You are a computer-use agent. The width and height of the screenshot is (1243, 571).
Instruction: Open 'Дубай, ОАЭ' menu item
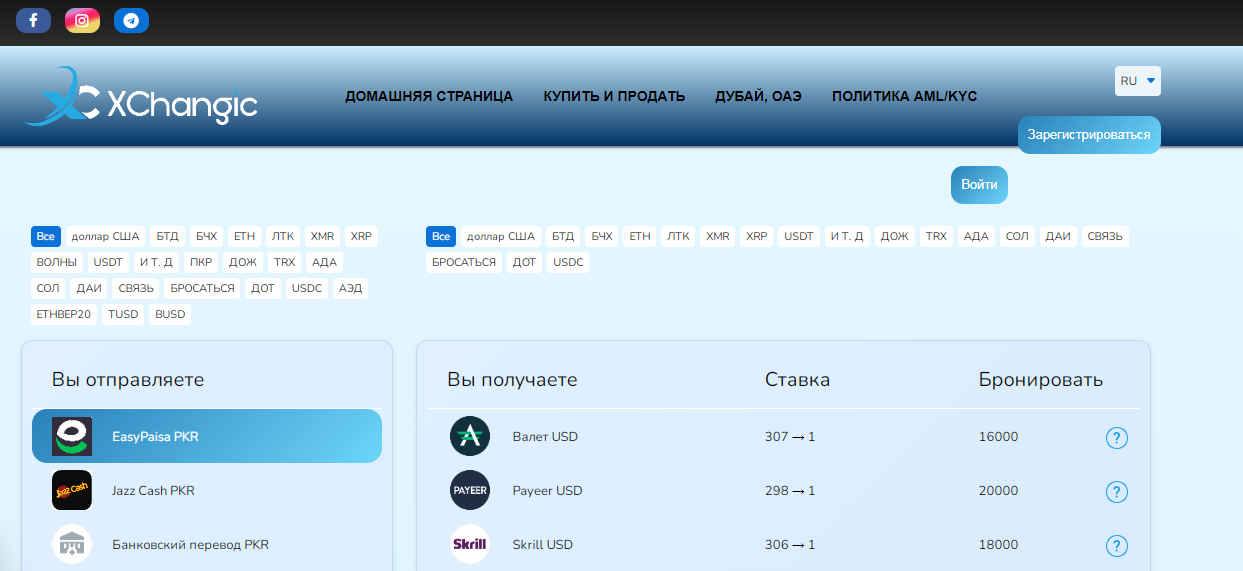758,97
